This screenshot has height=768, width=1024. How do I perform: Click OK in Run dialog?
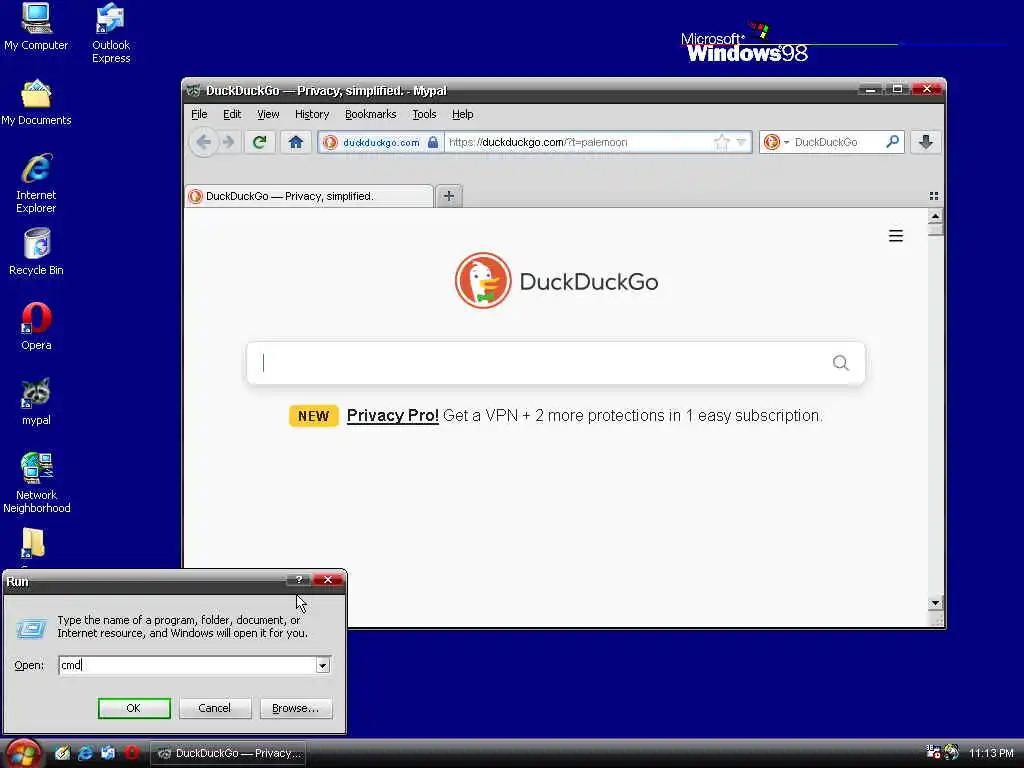pyautogui.click(x=134, y=708)
